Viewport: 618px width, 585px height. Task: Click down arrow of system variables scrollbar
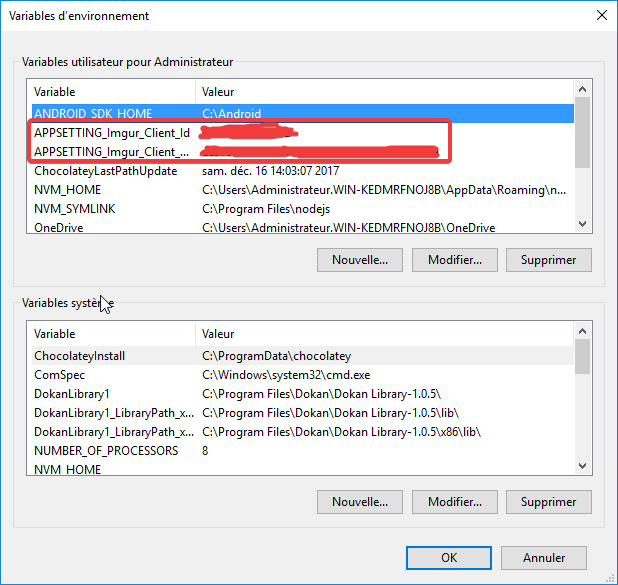[x=583, y=466]
